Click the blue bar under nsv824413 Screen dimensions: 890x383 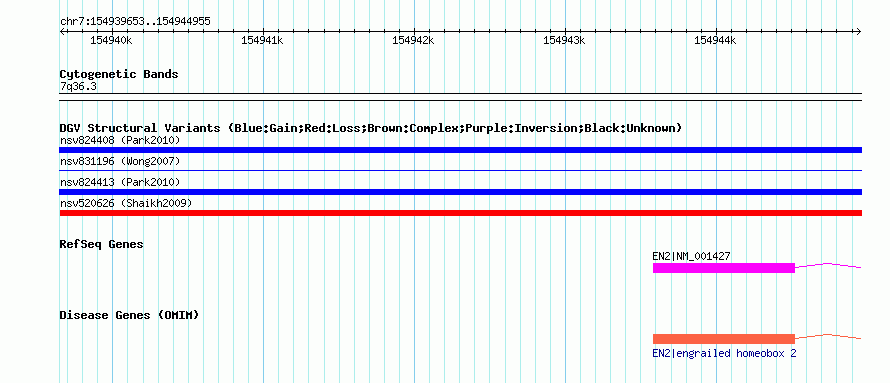click(x=460, y=192)
